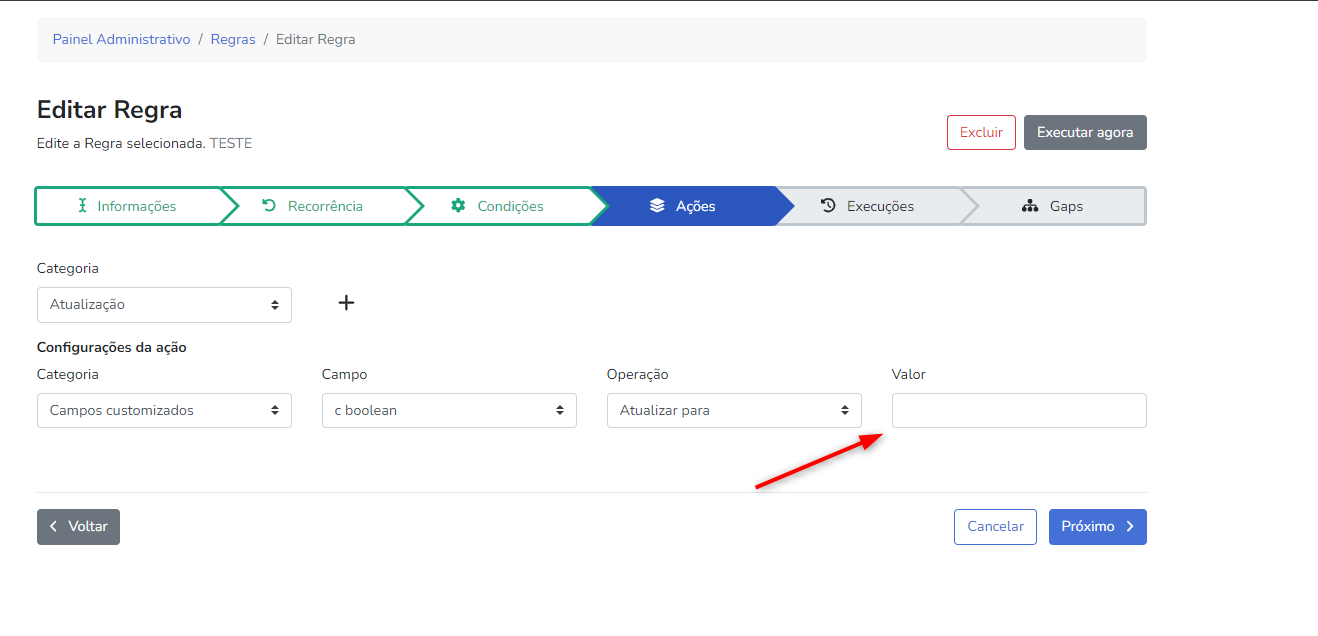1318x636 pixels.
Task: Go back with the Voltar button
Action: [x=78, y=527]
